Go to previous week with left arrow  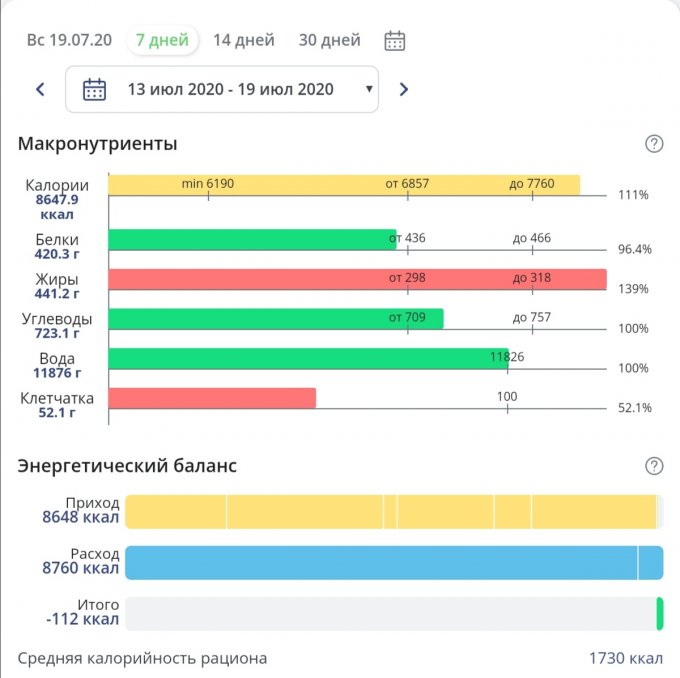point(40,89)
